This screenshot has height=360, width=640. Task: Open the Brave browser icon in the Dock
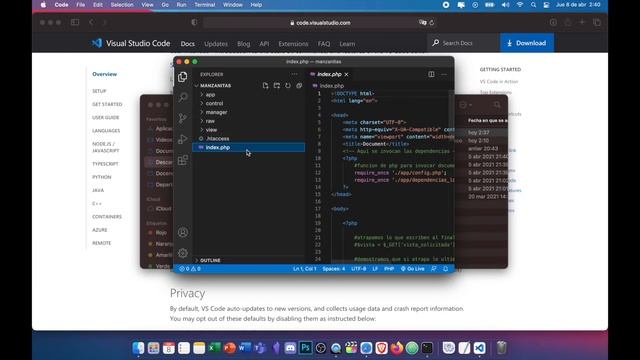(381, 348)
